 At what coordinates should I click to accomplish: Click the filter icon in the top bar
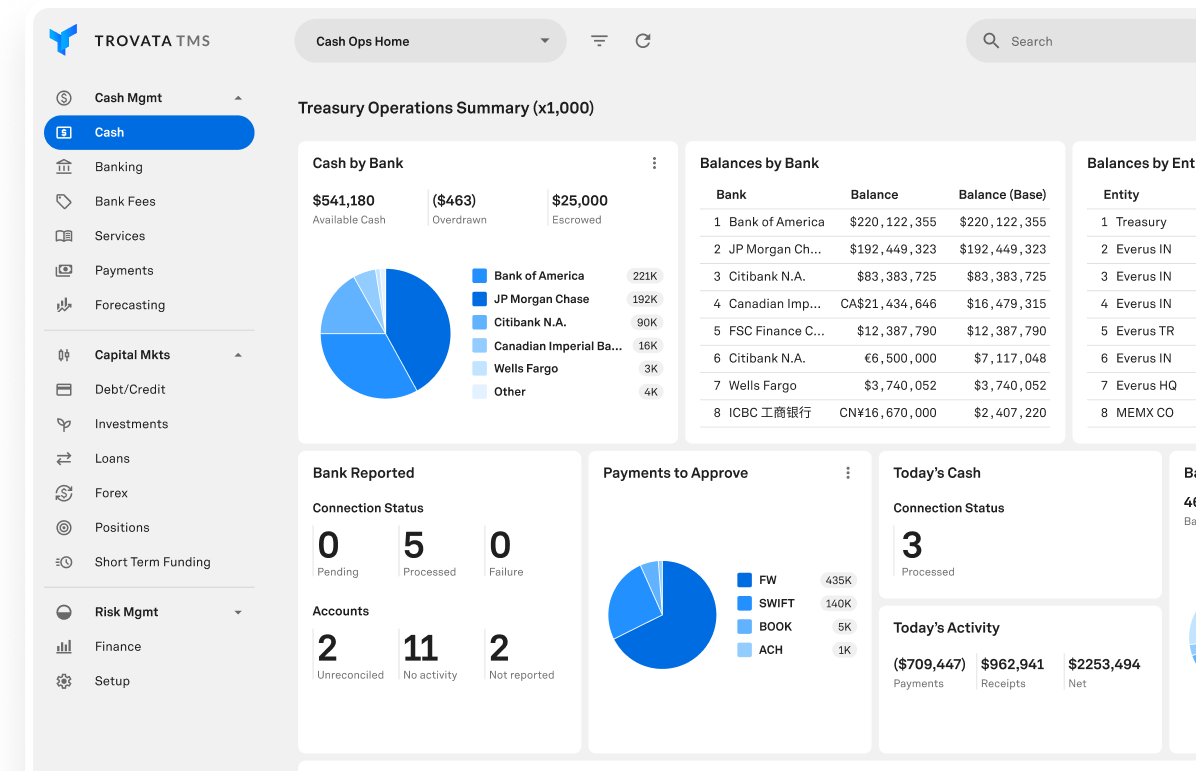pos(599,41)
